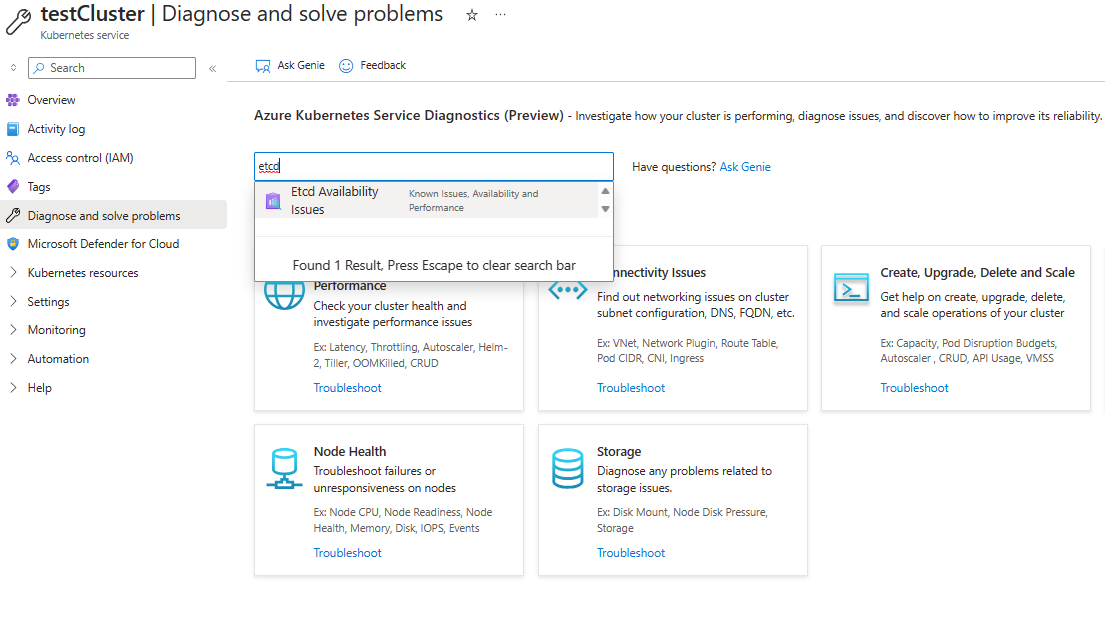1105x621 pixels.
Task: Expand the Help section
Action: click(x=13, y=388)
